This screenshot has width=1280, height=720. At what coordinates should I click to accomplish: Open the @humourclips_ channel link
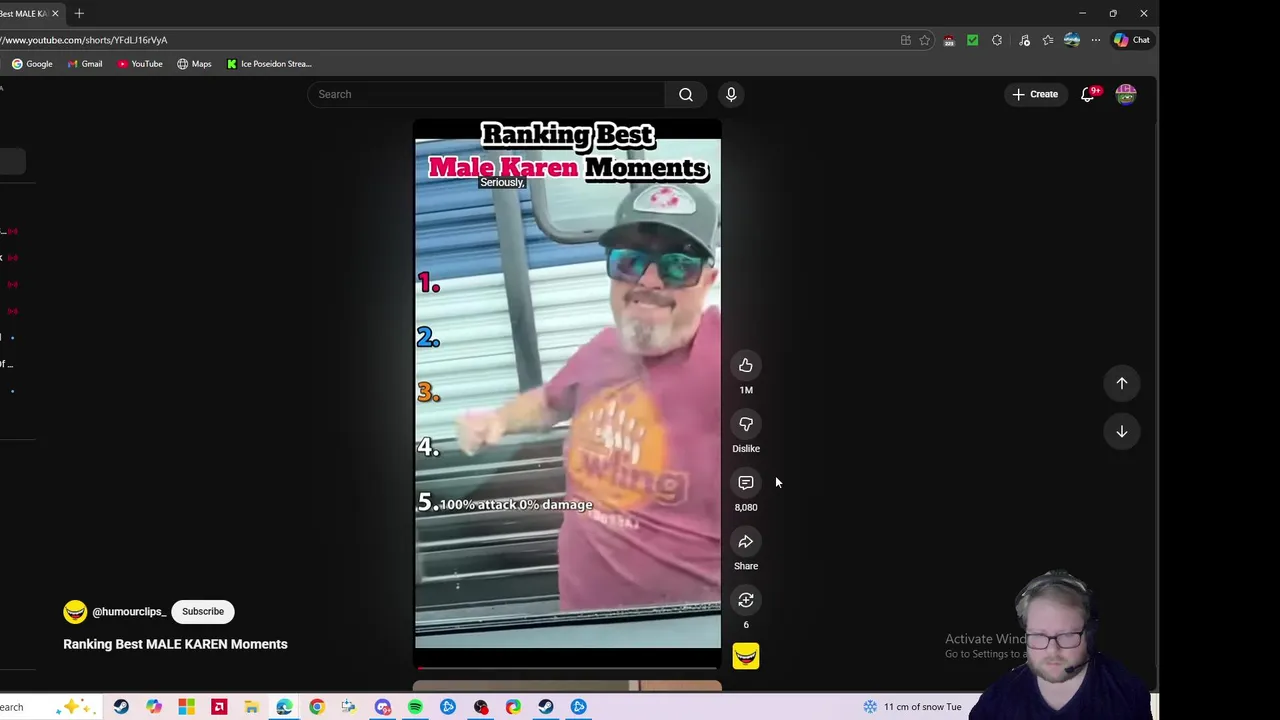click(x=129, y=612)
